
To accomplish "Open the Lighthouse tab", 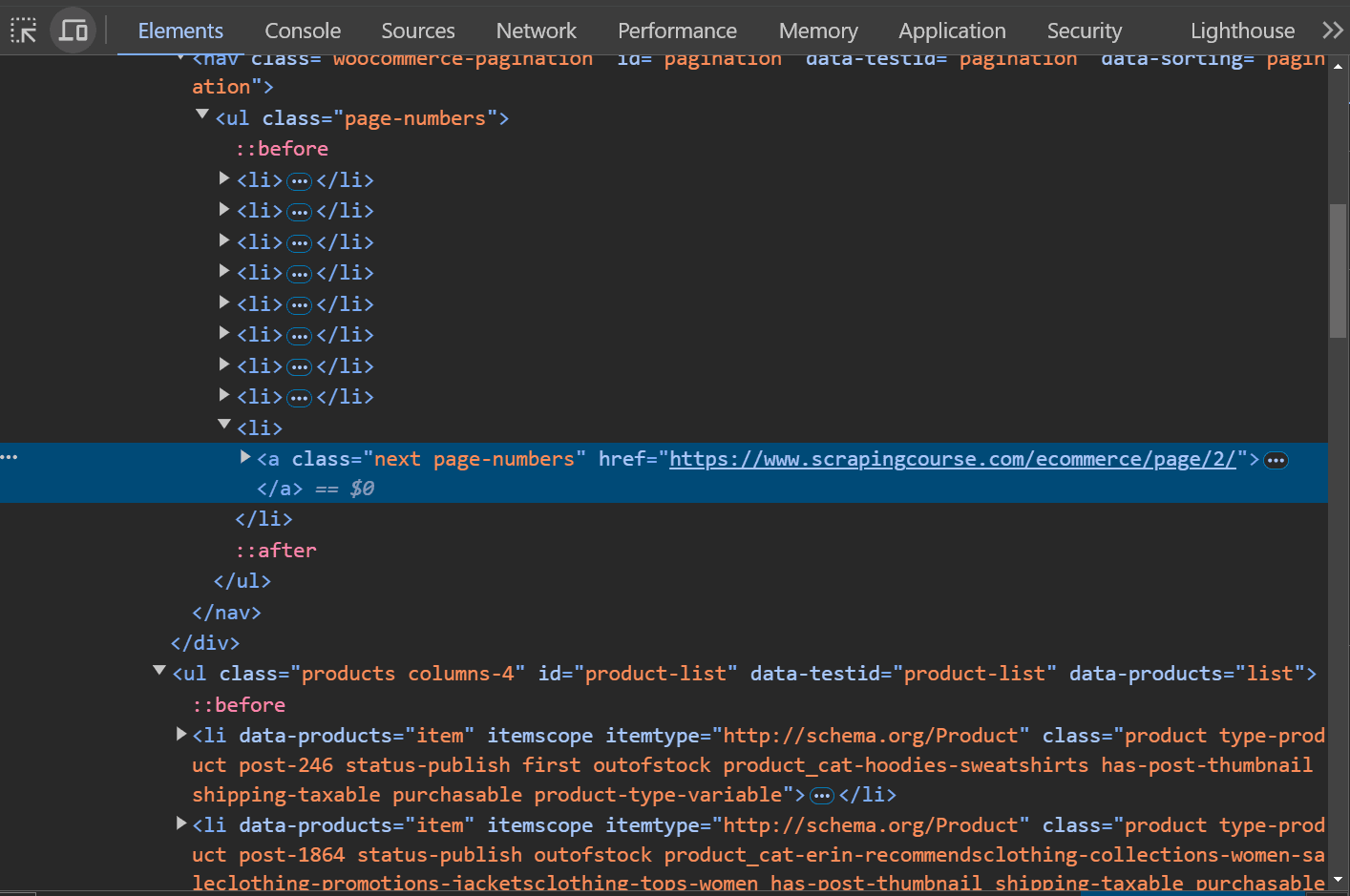I will tap(1242, 31).
